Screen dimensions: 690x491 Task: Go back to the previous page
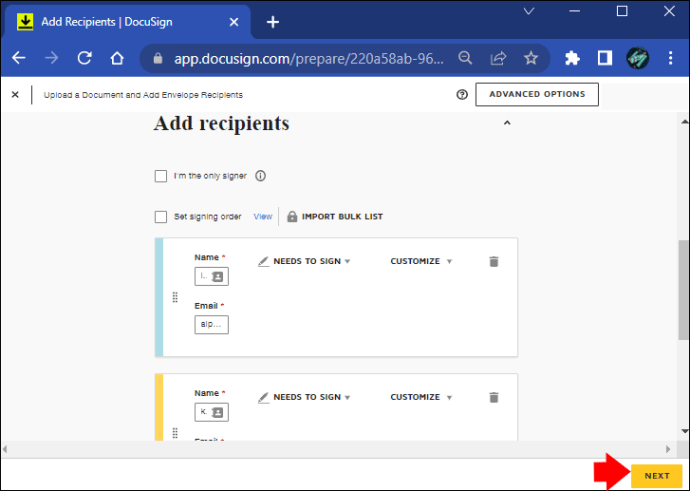[19, 58]
